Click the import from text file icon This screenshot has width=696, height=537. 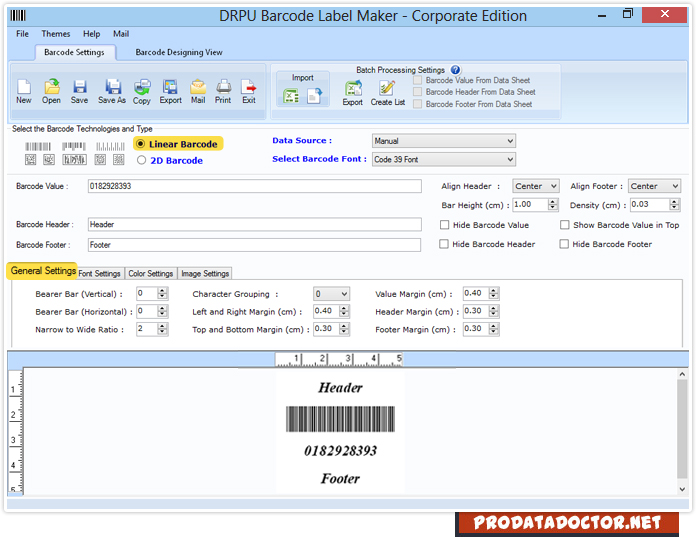(314, 96)
